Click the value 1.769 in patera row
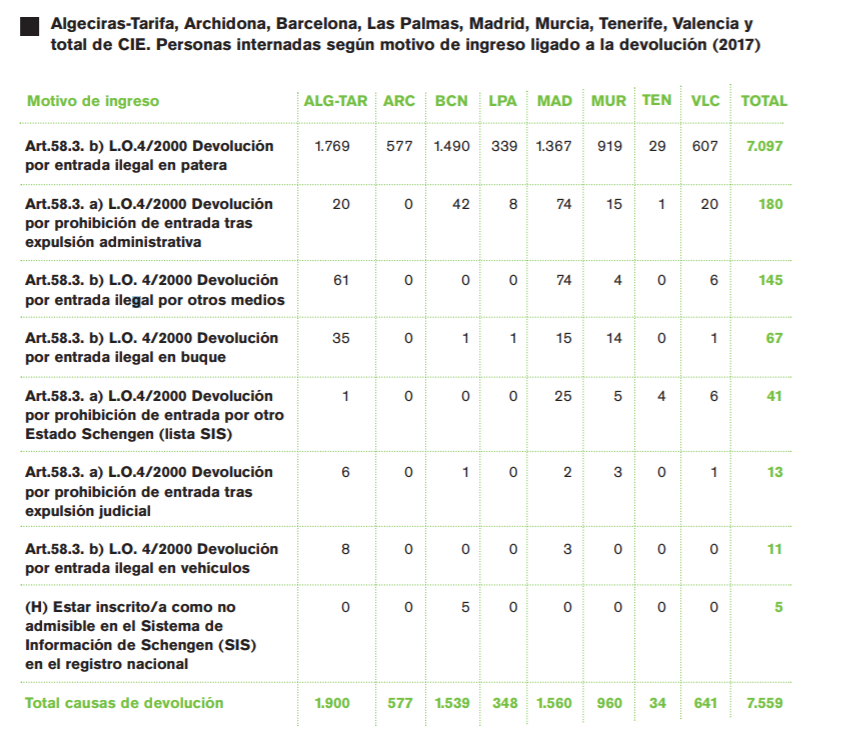The image size is (867, 742). (x=332, y=146)
